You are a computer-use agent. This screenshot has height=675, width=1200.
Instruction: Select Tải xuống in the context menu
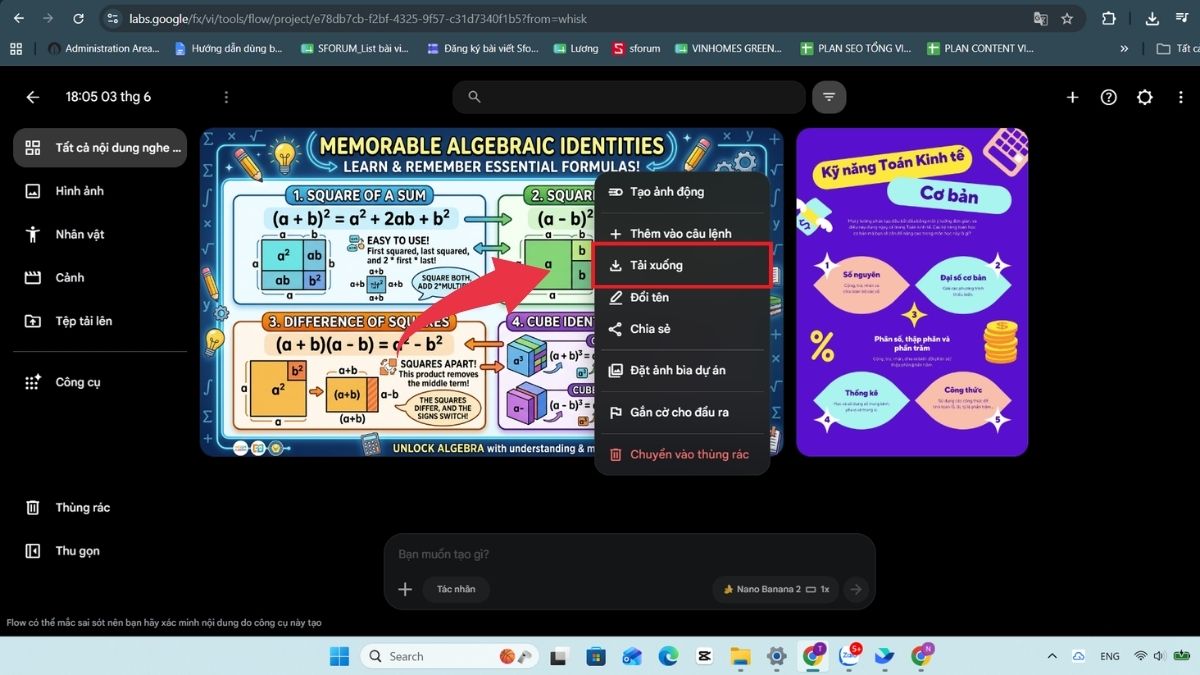pos(682,266)
